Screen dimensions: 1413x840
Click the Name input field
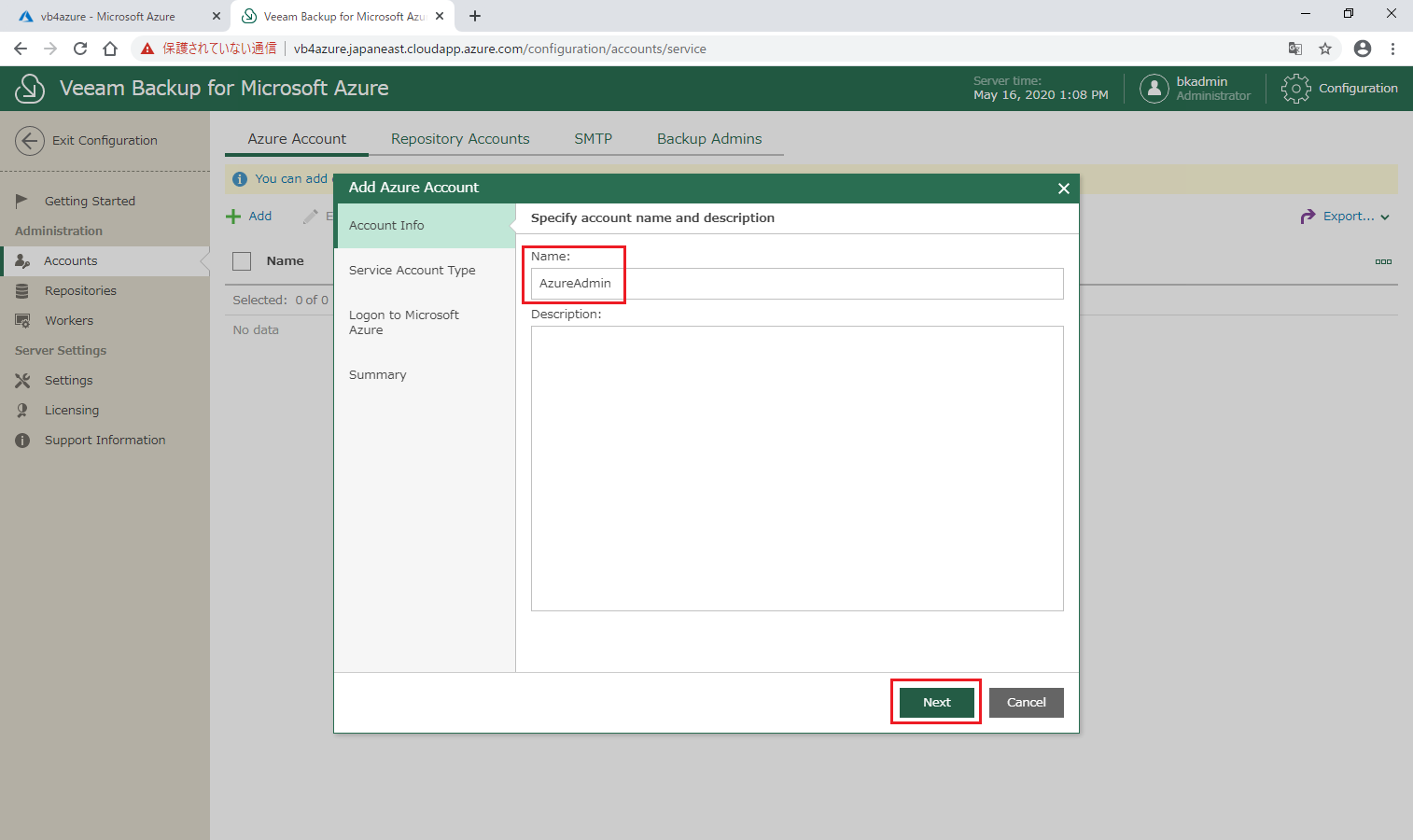coord(797,284)
